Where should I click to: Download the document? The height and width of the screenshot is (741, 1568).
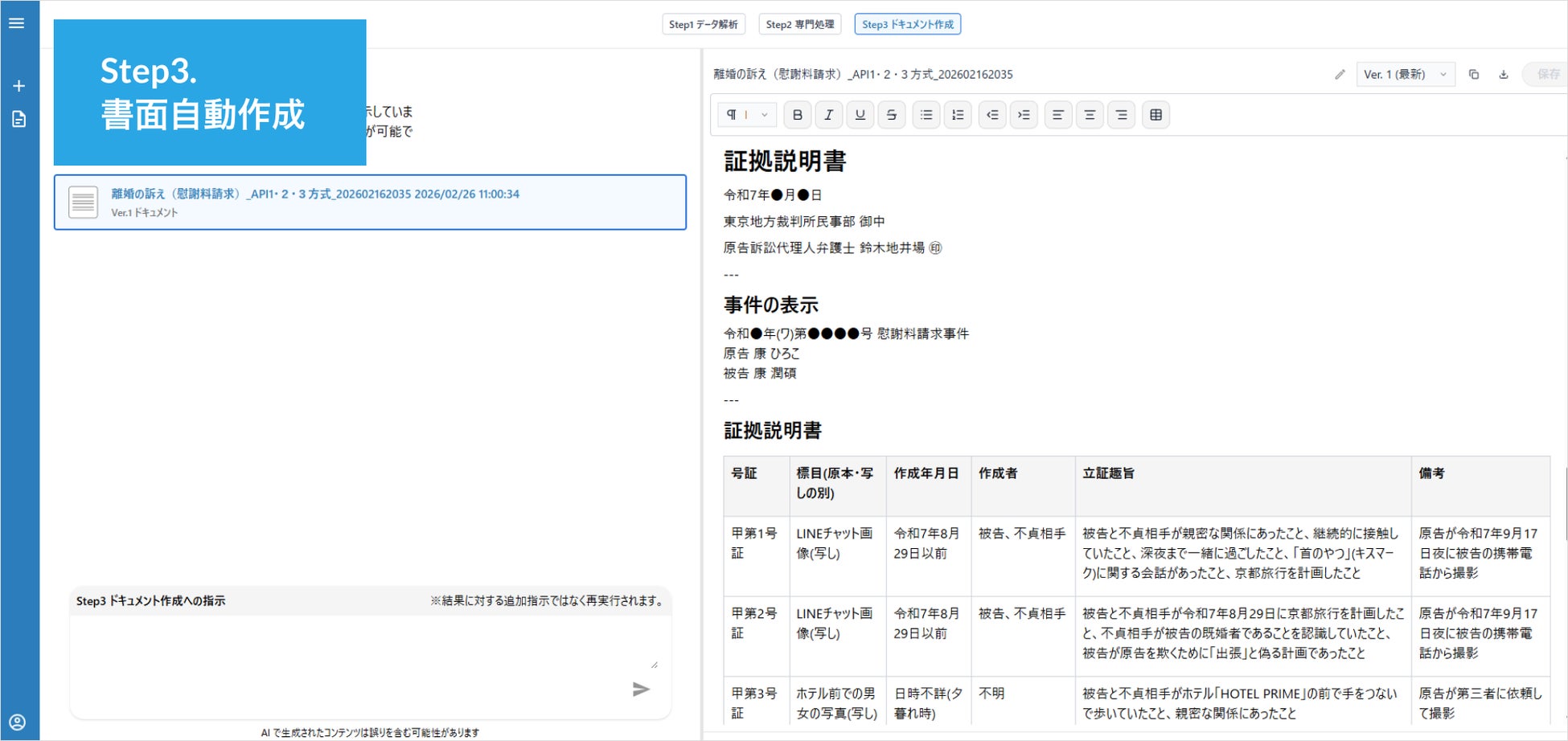click(1504, 75)
